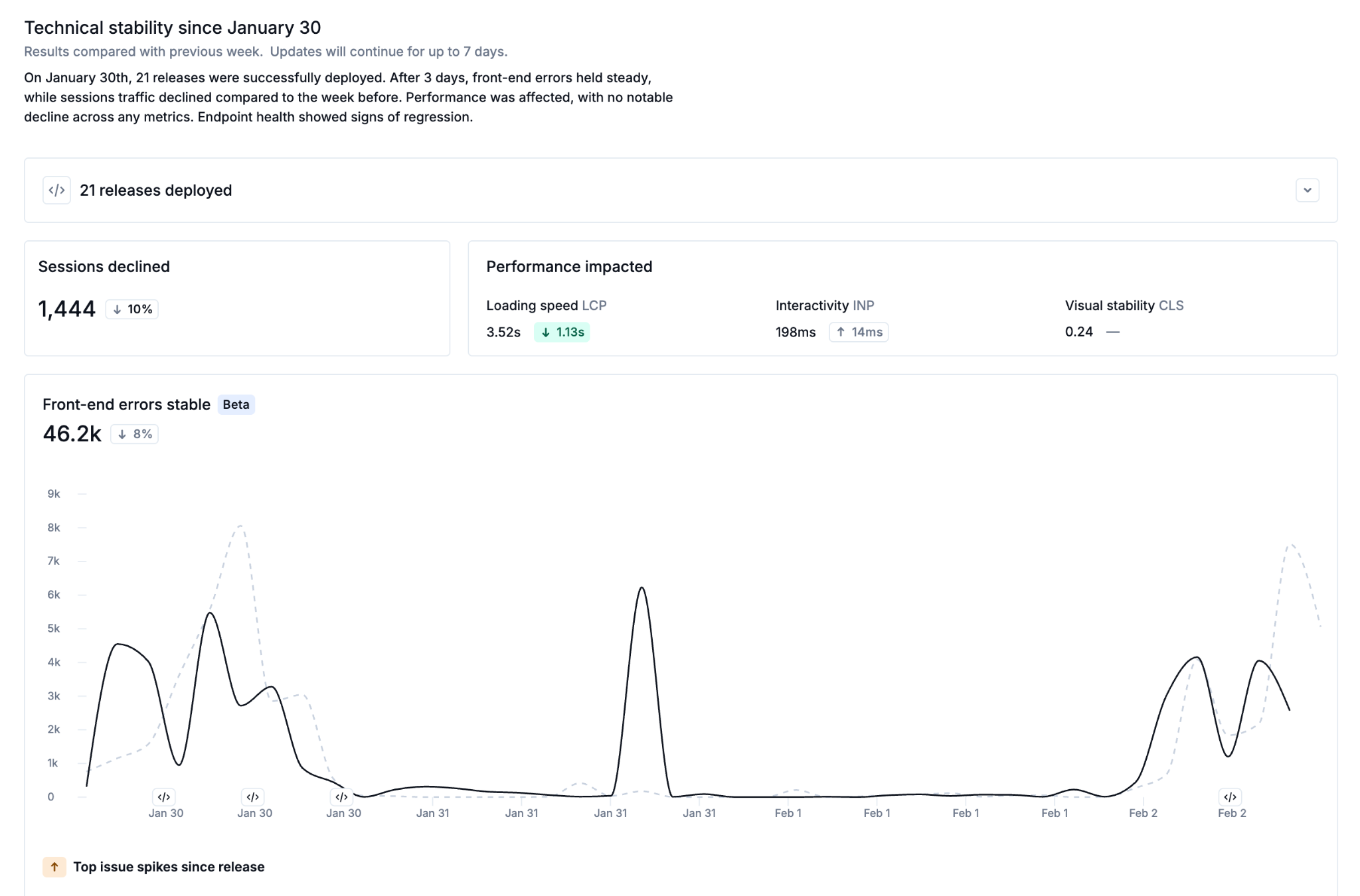This screenshot has width=1360, height=896.
Task: Click the code icon beside 21 releases deployed
Action: [56, 190]
